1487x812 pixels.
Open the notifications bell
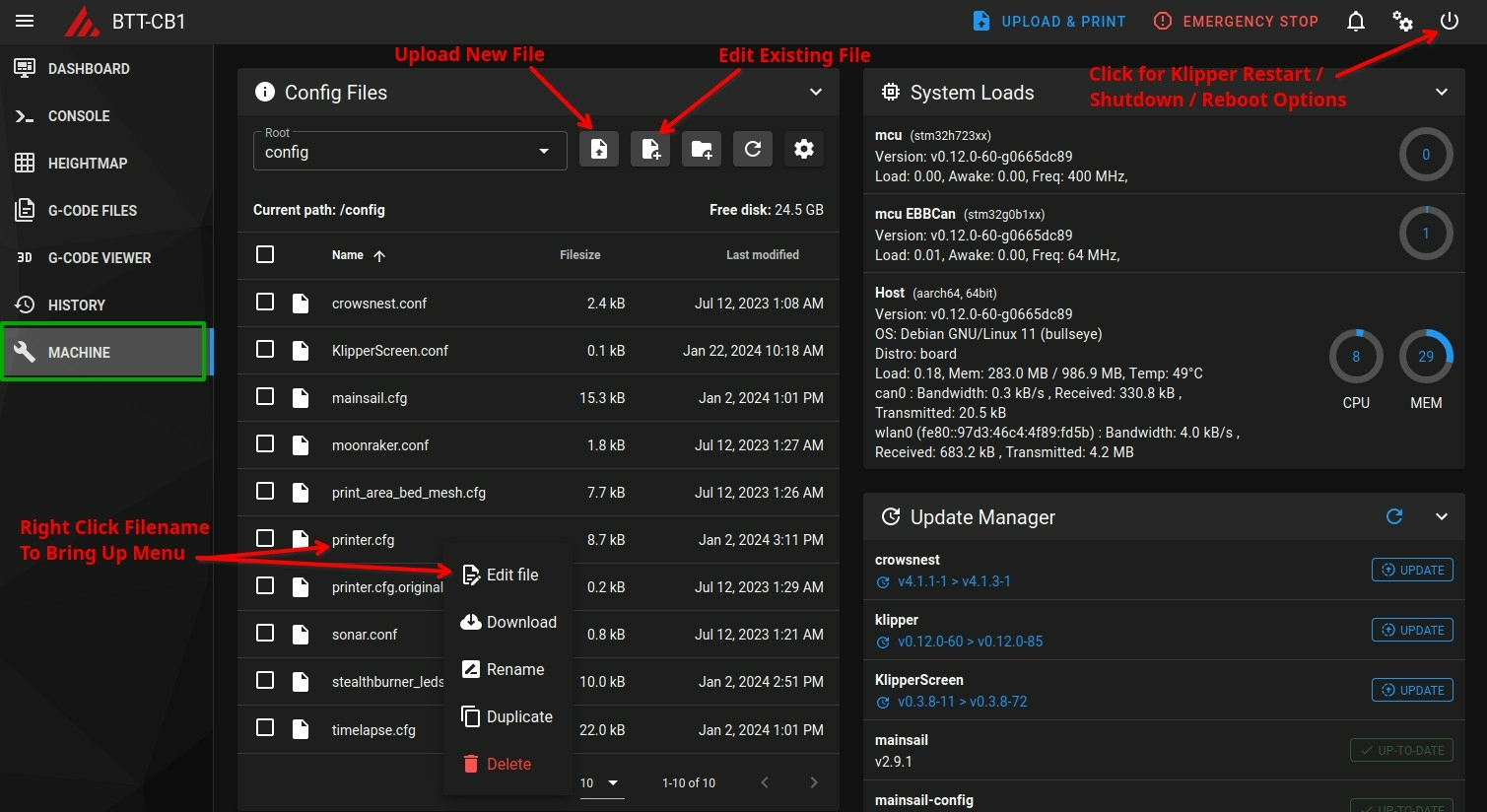(1356, 21)
